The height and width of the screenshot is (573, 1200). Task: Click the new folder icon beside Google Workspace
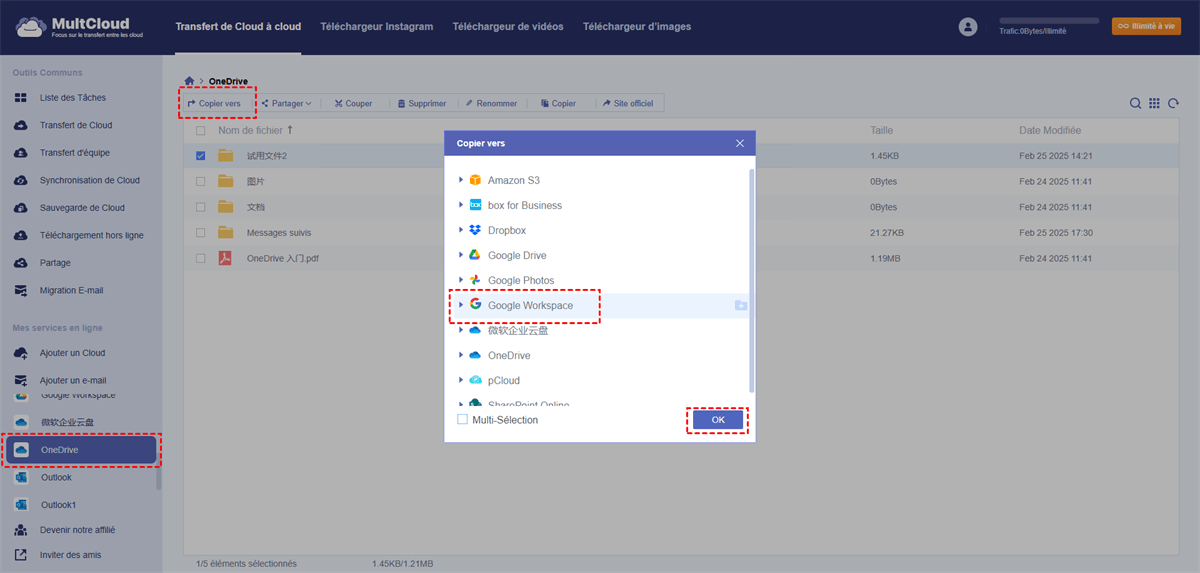741,305
